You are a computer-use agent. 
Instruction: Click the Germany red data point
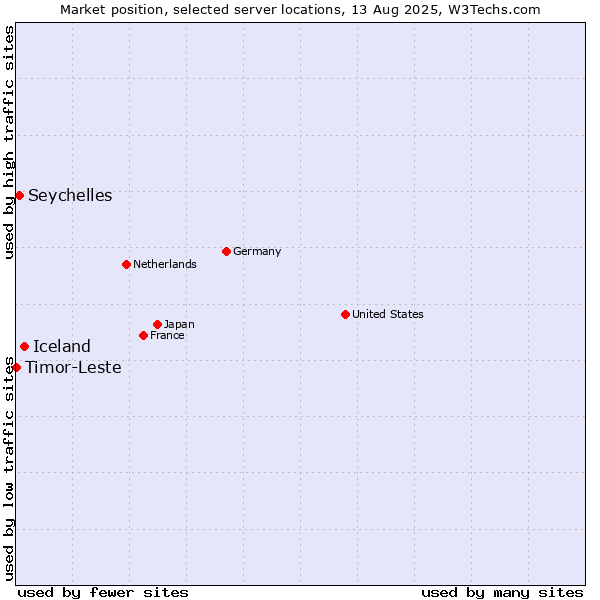click(x=227, y=251)
